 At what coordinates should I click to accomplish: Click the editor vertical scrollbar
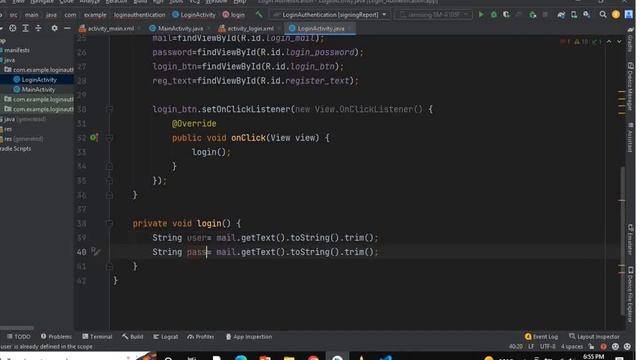click(622, 241)
